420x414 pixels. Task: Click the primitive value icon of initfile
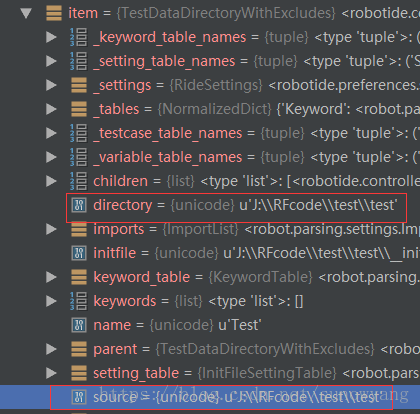tap(79, 253)
